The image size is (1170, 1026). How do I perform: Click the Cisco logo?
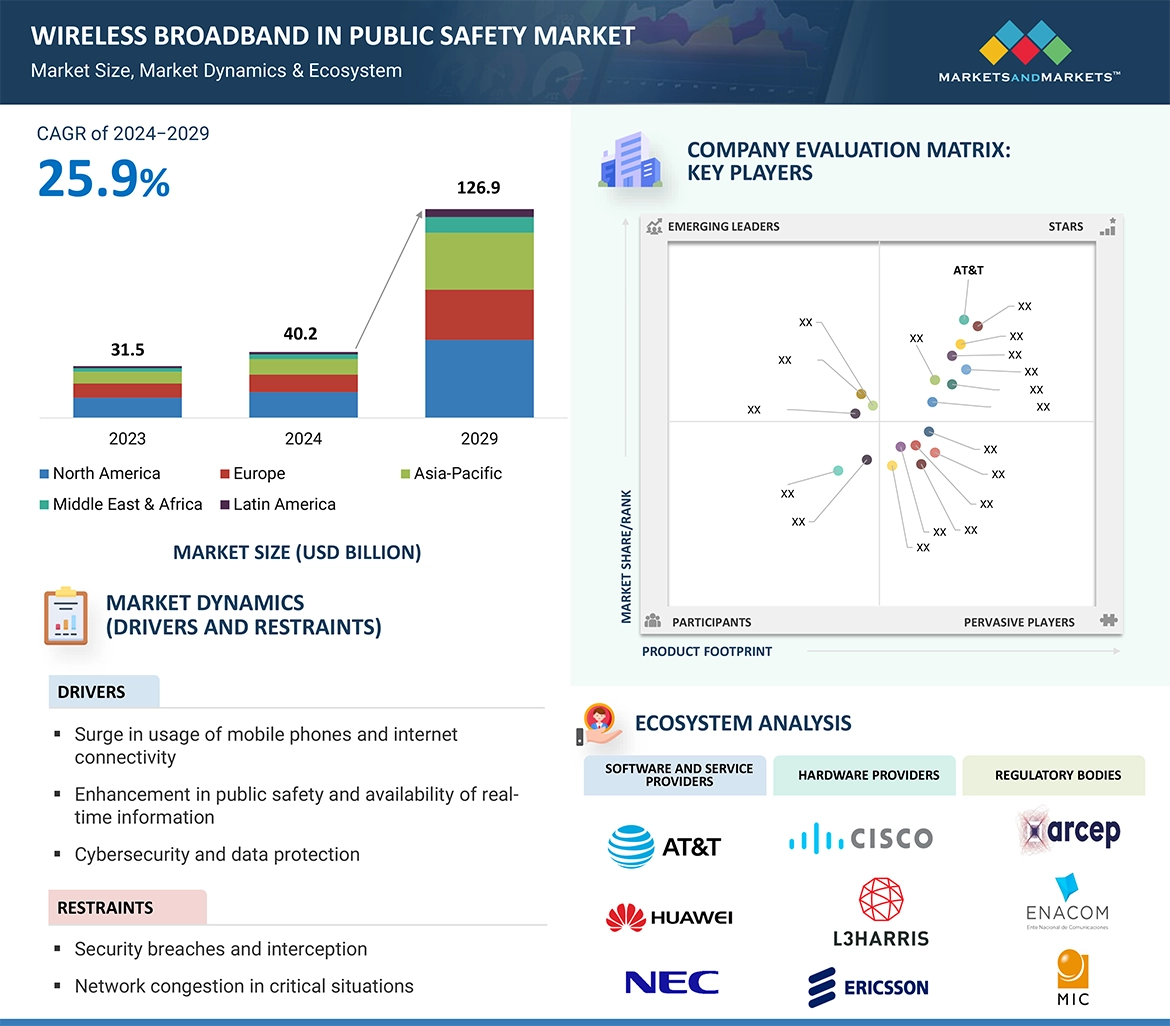[860, 838]
